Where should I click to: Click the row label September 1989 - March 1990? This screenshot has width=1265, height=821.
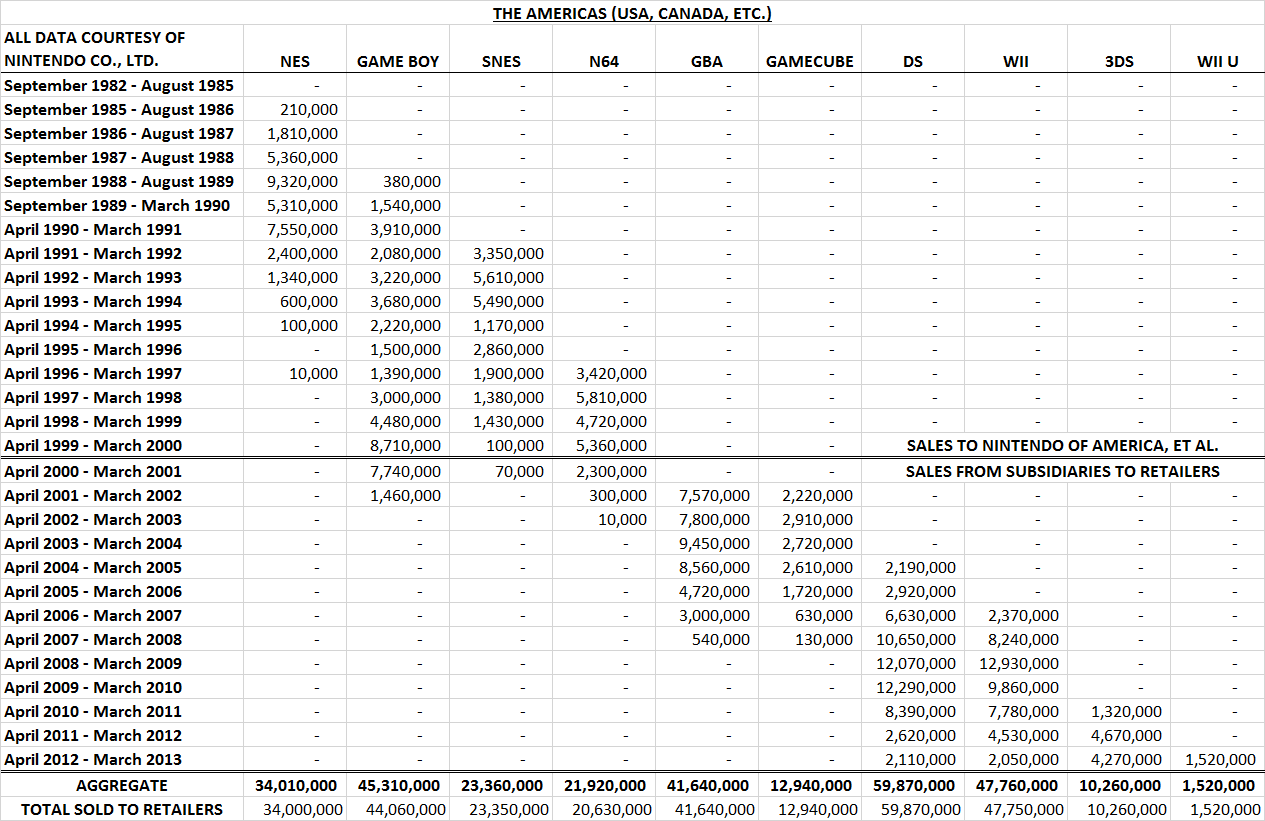point(117,205)
